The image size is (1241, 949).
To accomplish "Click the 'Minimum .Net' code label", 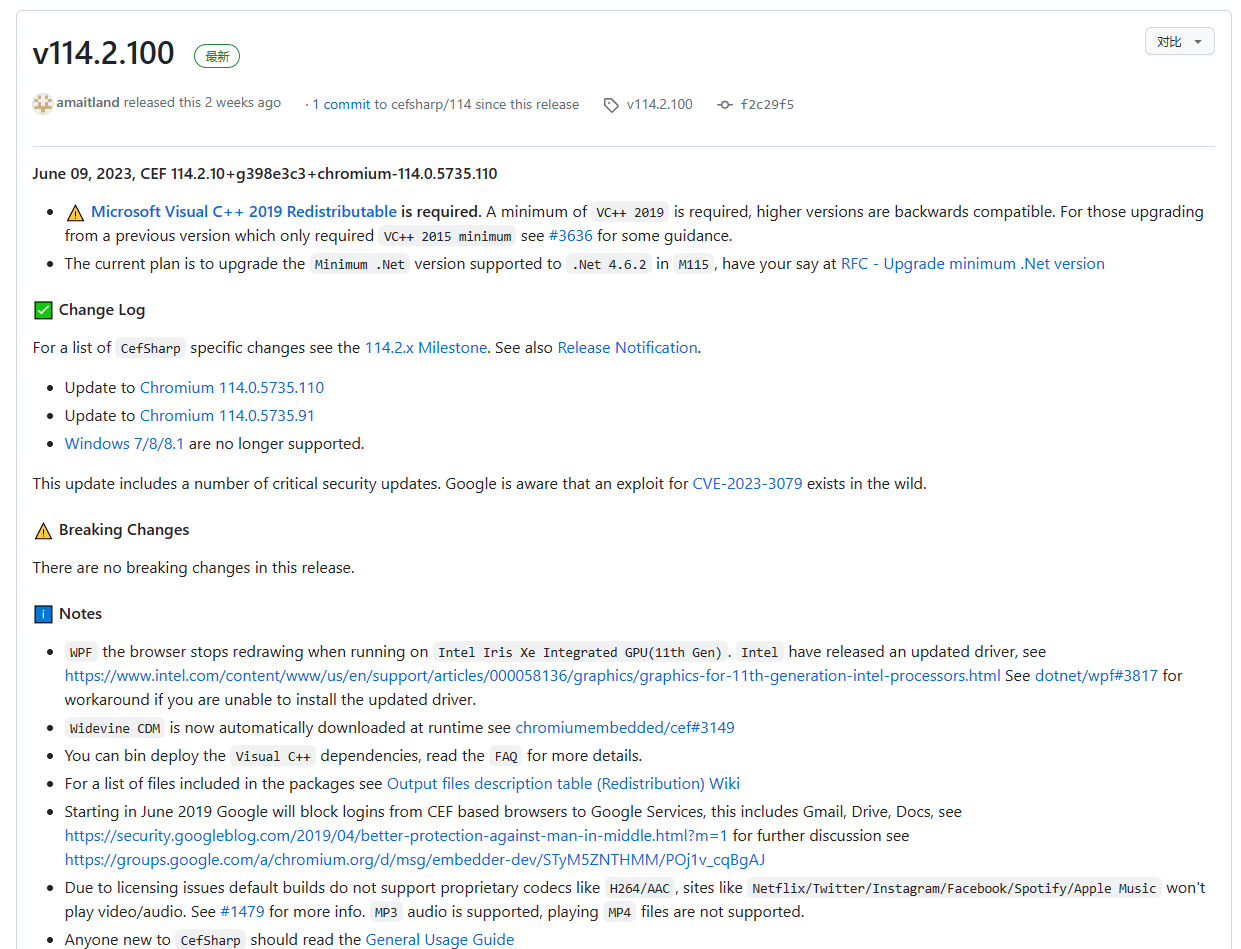I will click(360, 265).
